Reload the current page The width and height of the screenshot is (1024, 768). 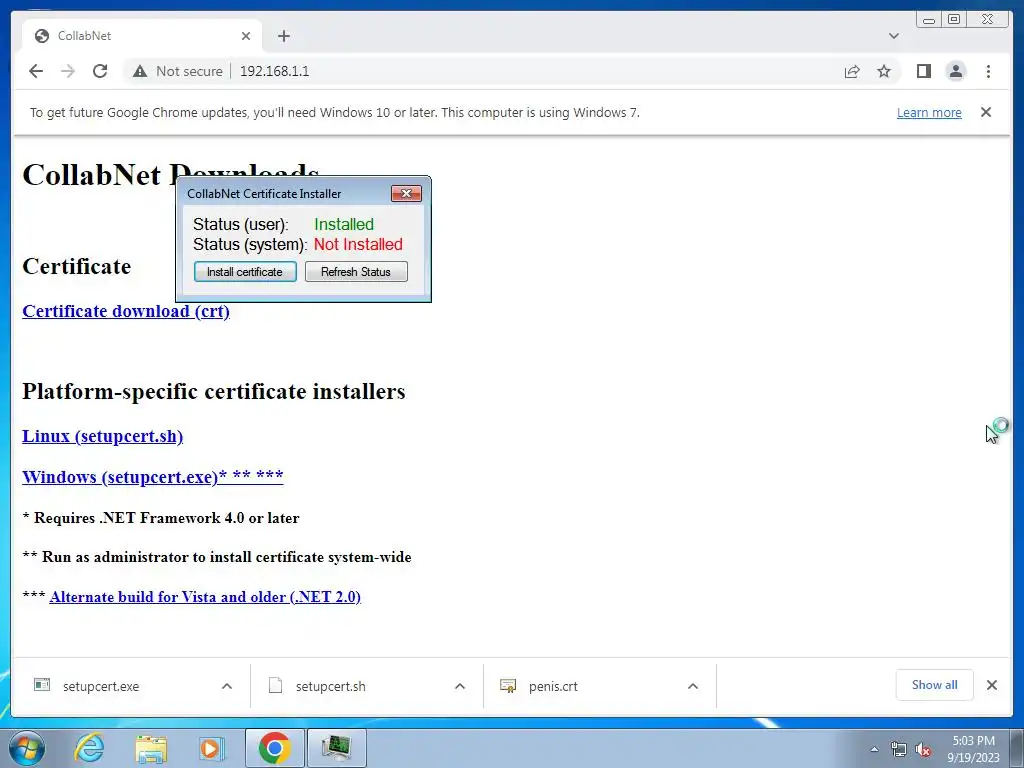100,71
